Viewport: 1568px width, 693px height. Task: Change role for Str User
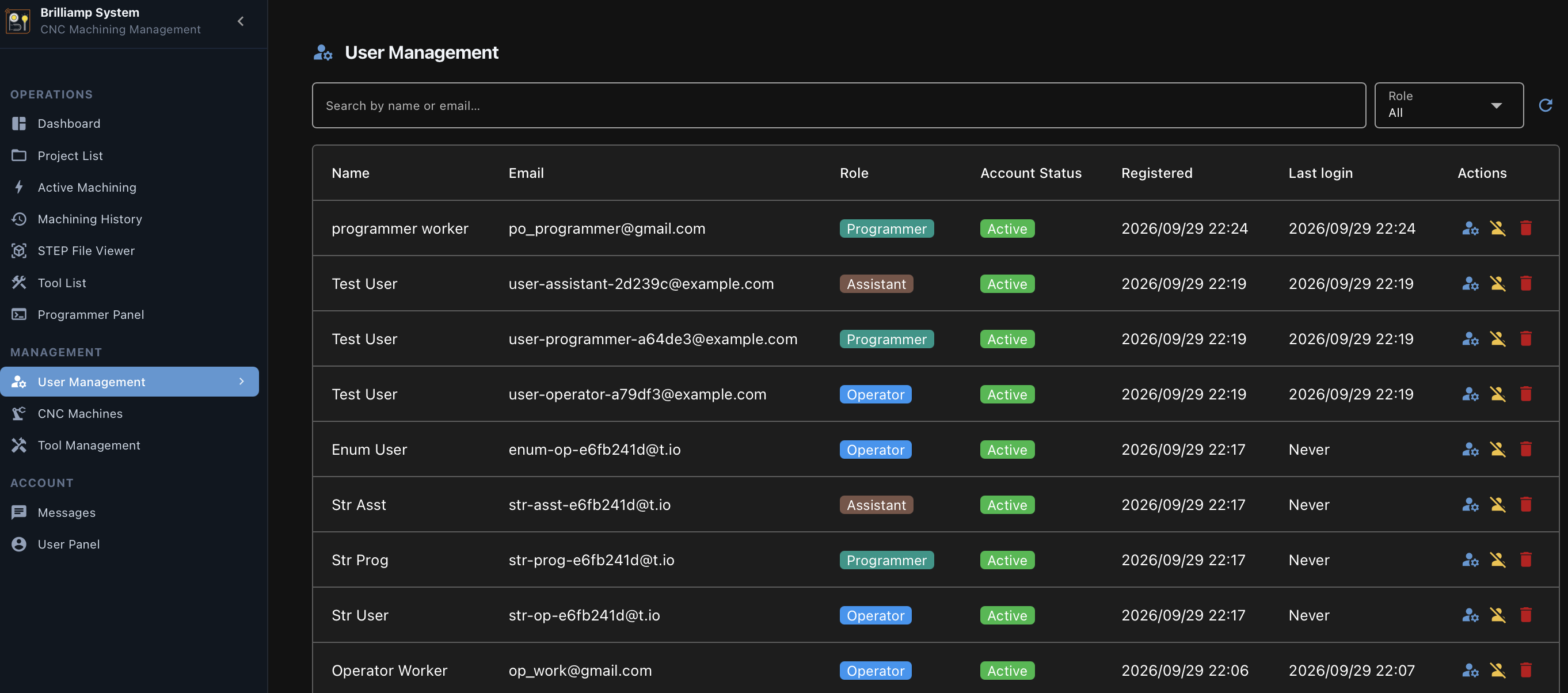(x=1470, y=615)
